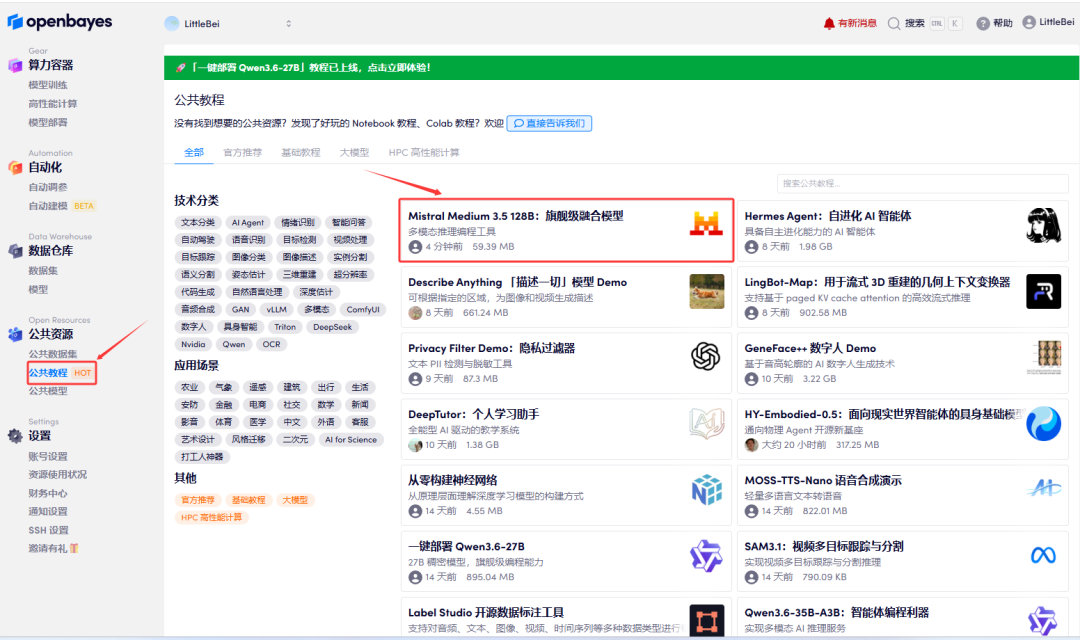Filter by the vLLM tag
The image size is (1080, 640).
(276, 309)
